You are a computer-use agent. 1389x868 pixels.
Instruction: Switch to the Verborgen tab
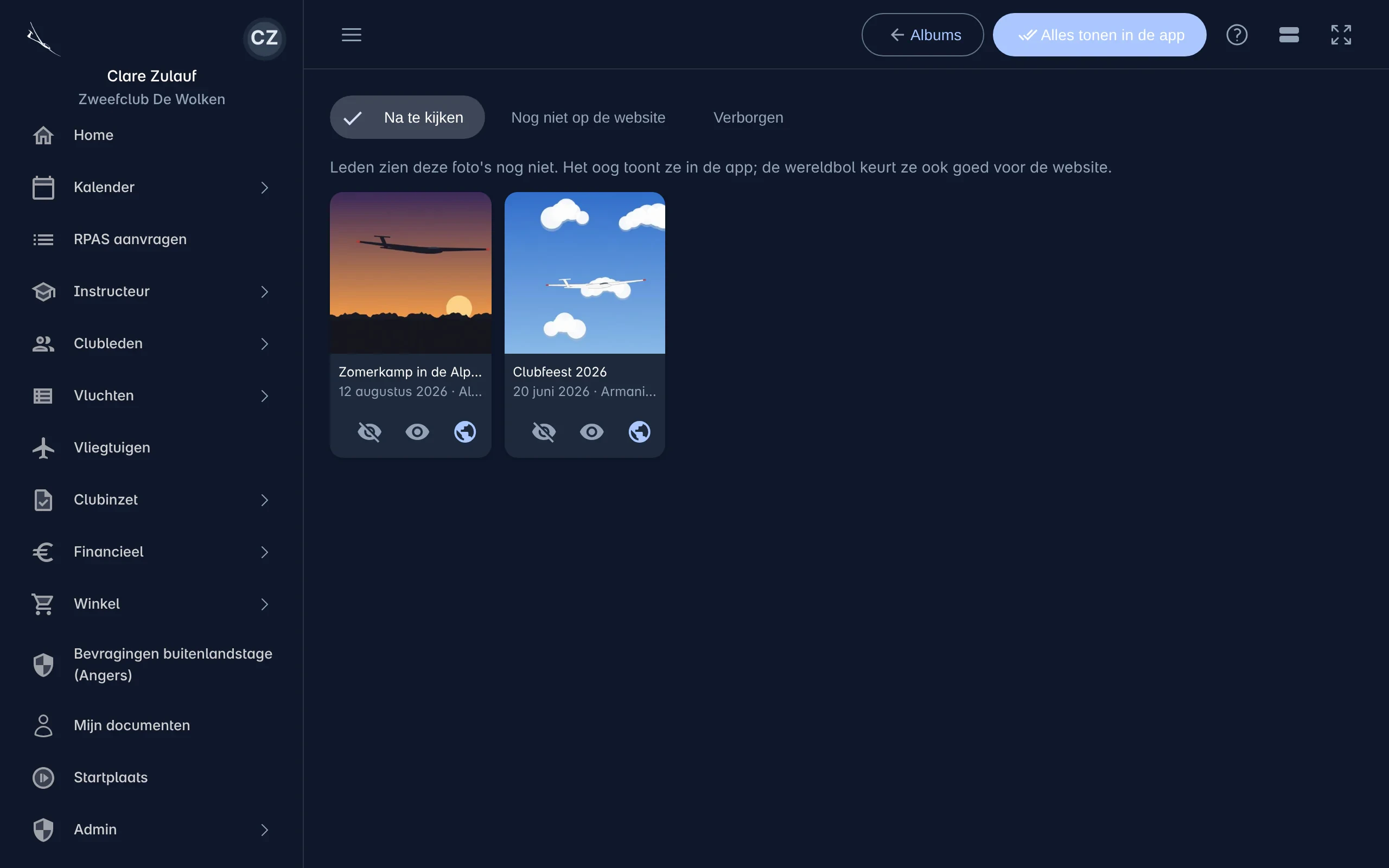point(748,118)
